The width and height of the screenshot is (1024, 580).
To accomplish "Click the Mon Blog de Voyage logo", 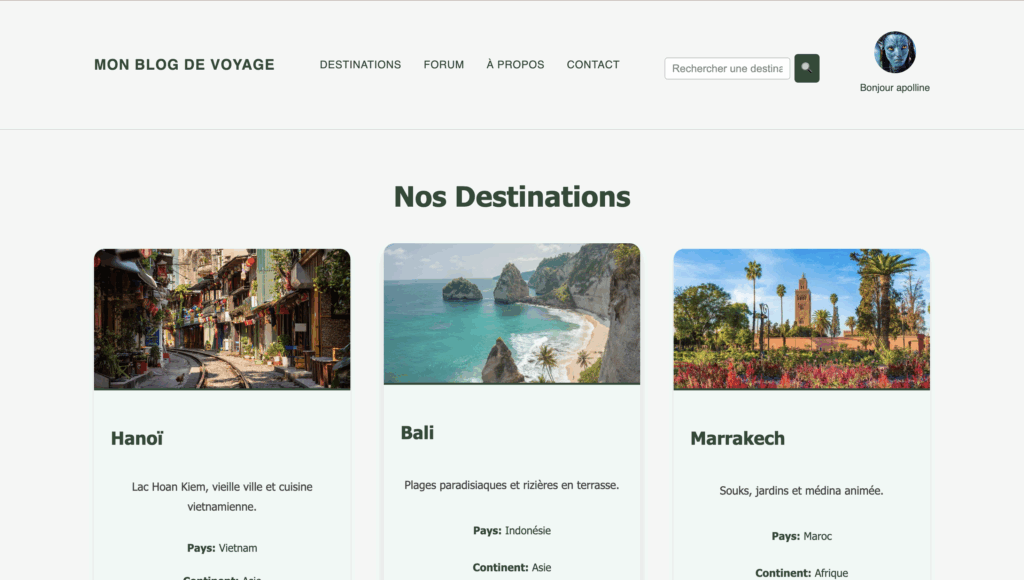I will click(184, 65).
